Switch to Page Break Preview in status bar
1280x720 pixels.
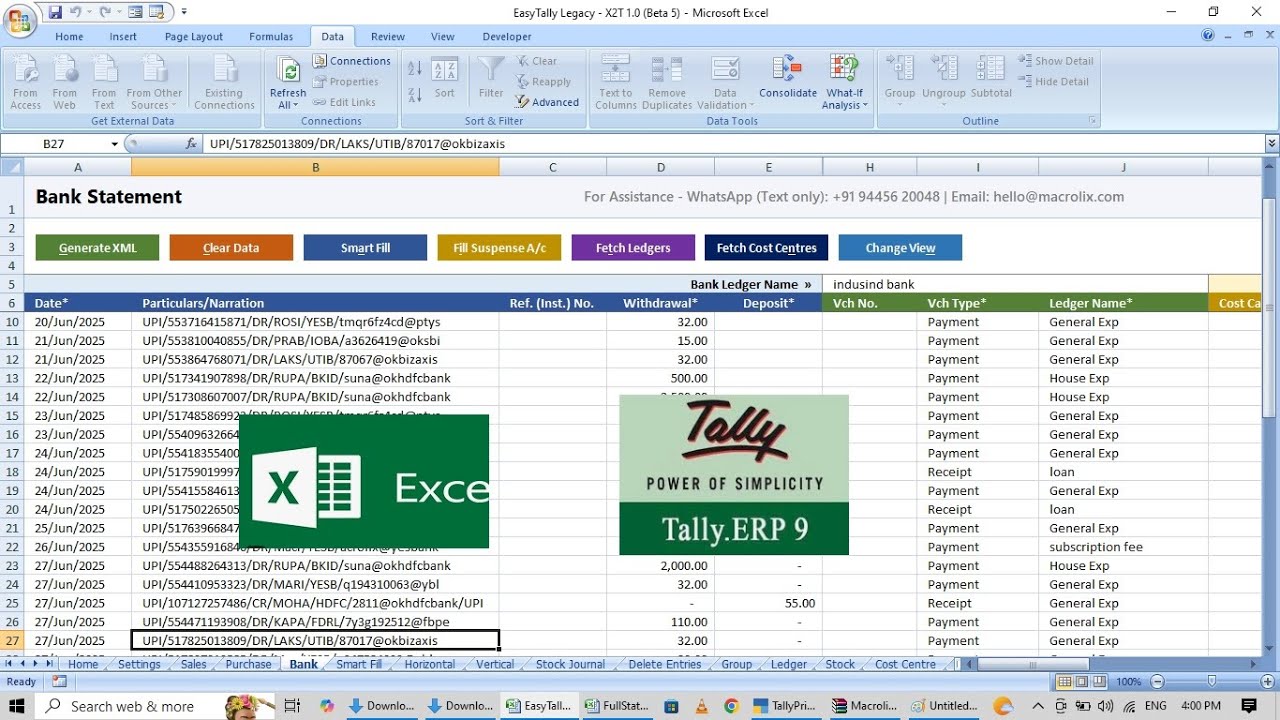tap(1100, 682)
